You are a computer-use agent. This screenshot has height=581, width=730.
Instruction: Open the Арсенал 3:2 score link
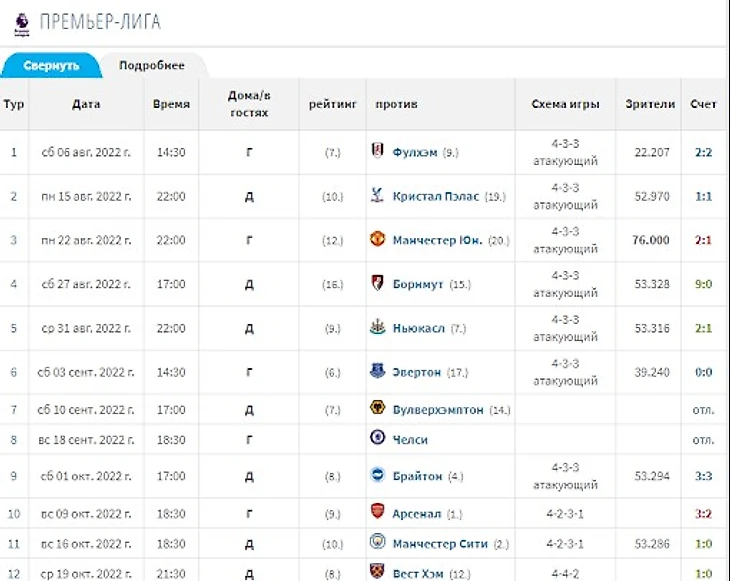(x=703, y=514)
